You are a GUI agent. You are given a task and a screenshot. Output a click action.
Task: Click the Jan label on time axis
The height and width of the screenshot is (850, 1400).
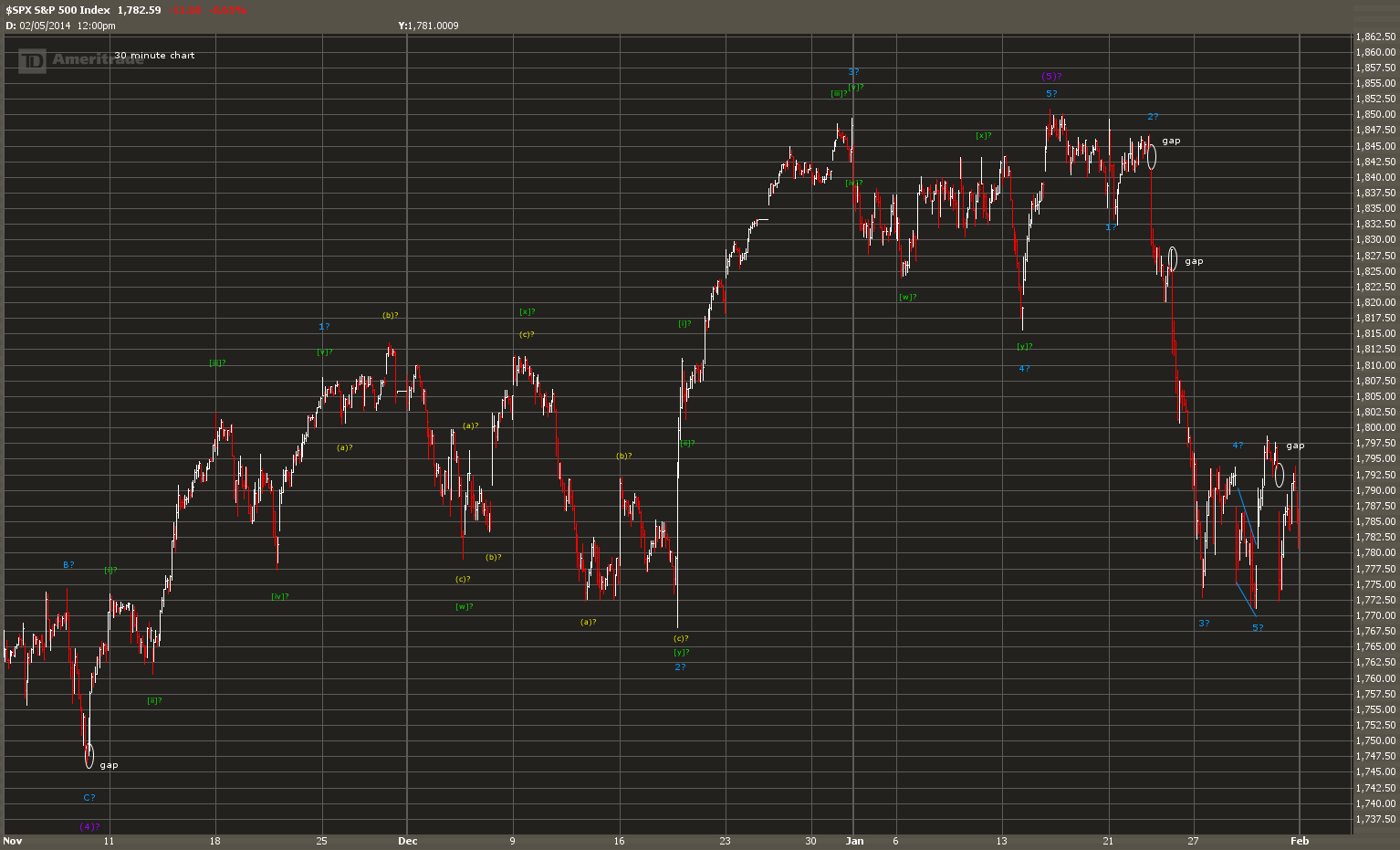854,841
